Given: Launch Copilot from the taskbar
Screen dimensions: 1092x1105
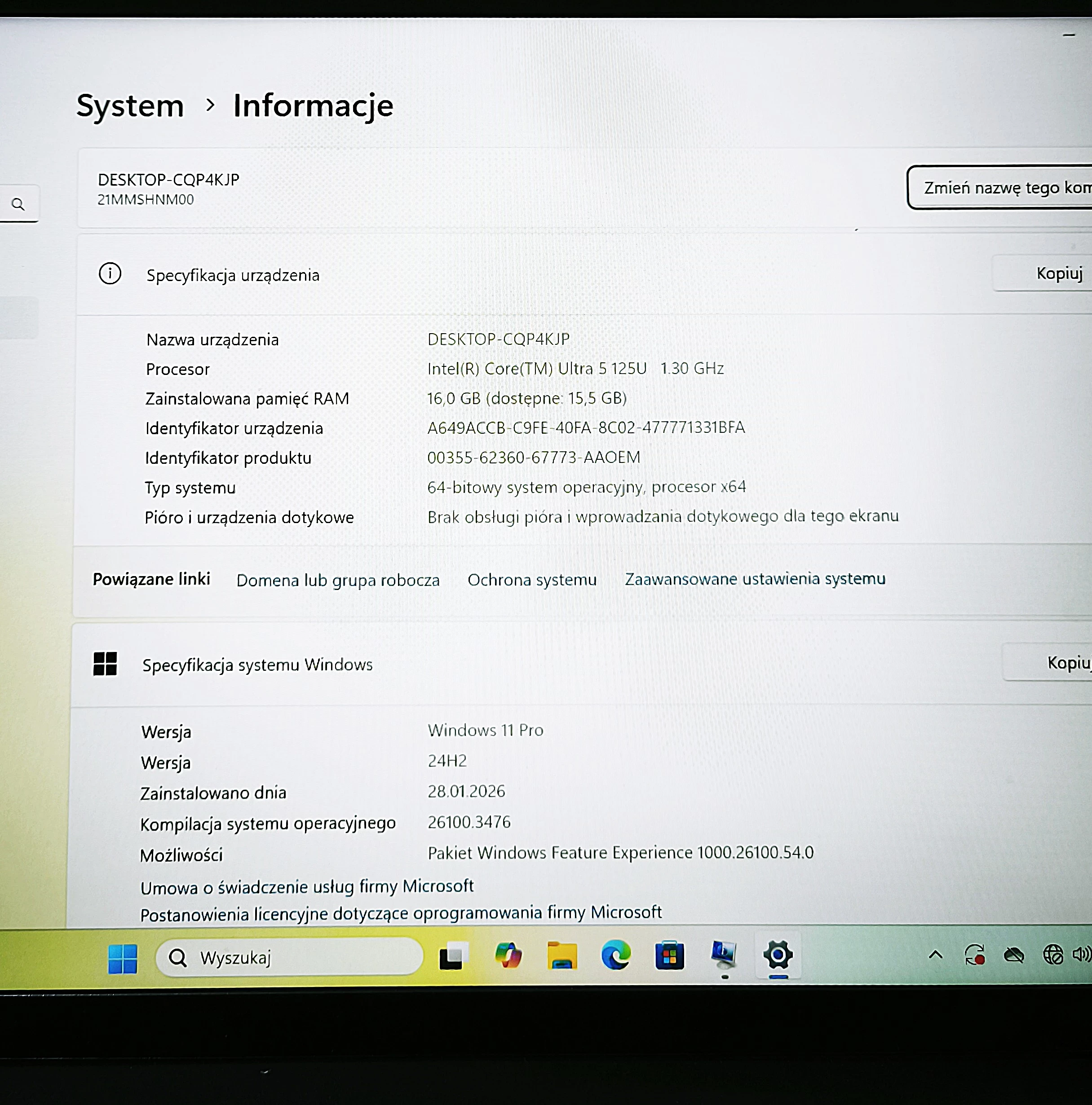Looking at the screenshot, I should (508, 956).
